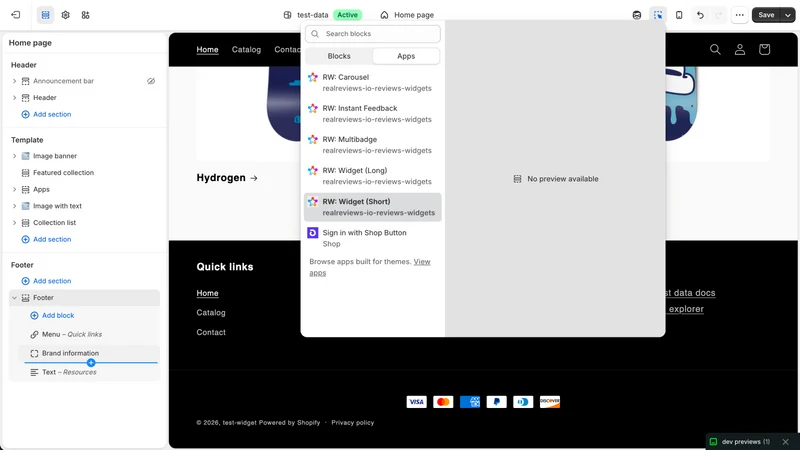This screenshot has height=450, width=800.
Task: Click Catalog under Quick links
Action: click(211, 313)
